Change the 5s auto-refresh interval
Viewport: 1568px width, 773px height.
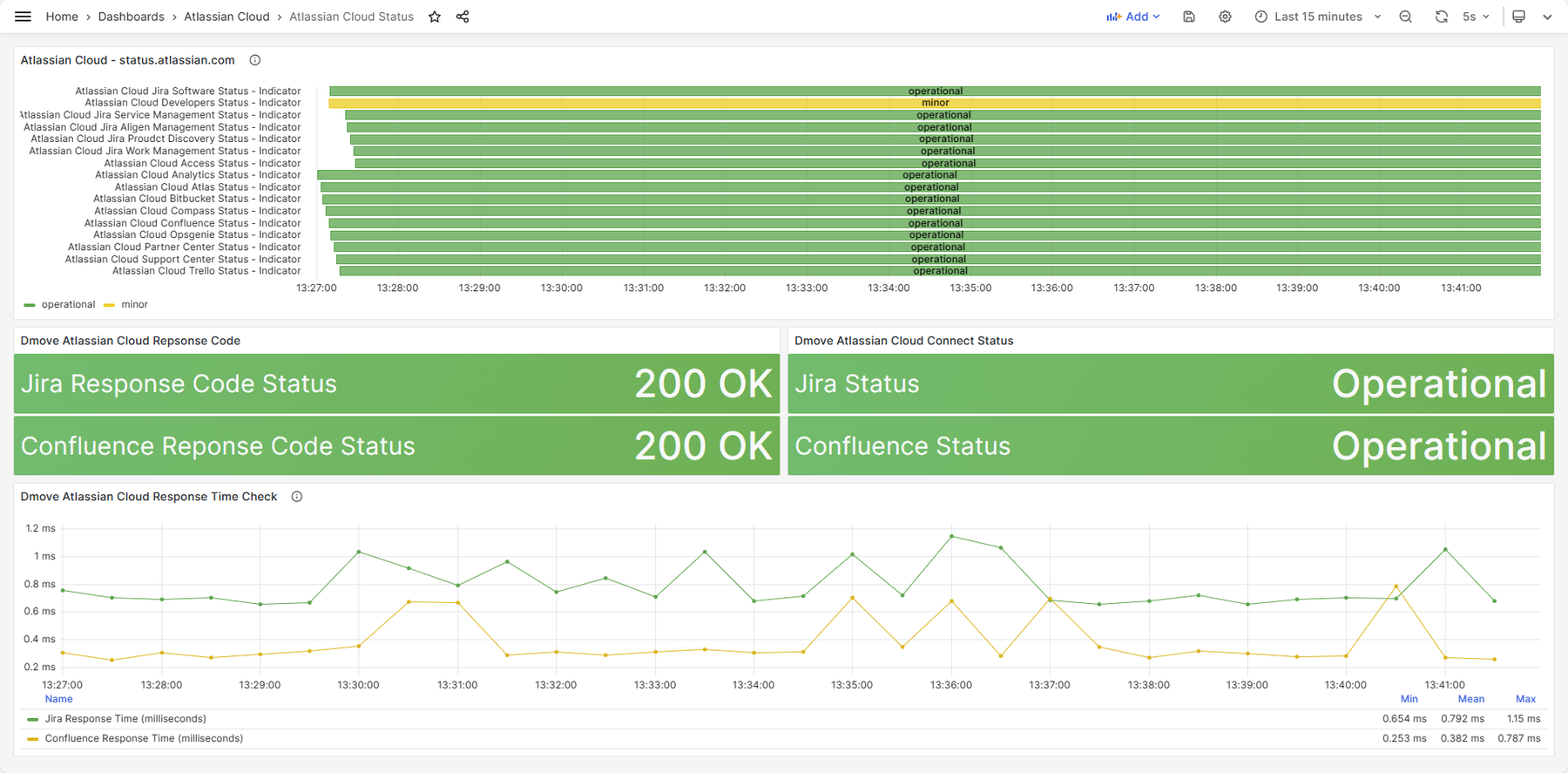pos(1476,17)
